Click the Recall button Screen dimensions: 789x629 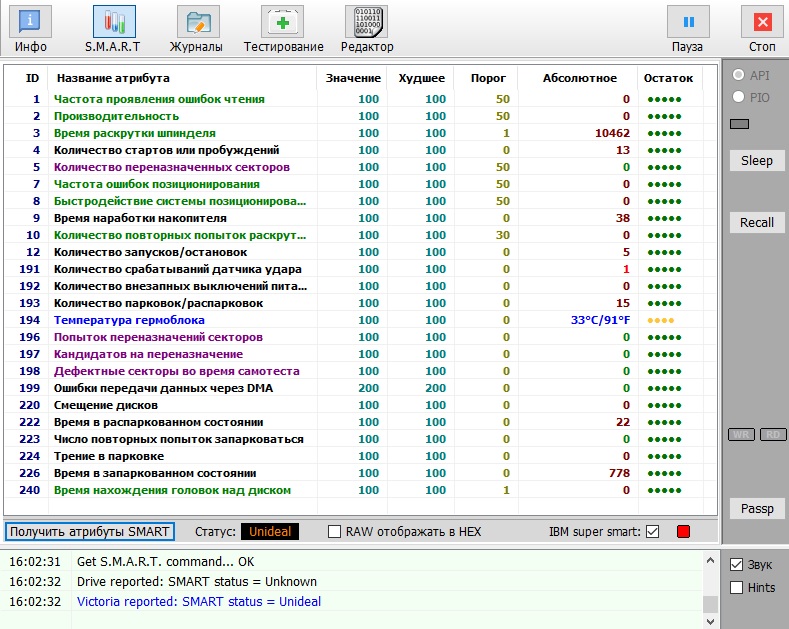(x=756, y=222)
